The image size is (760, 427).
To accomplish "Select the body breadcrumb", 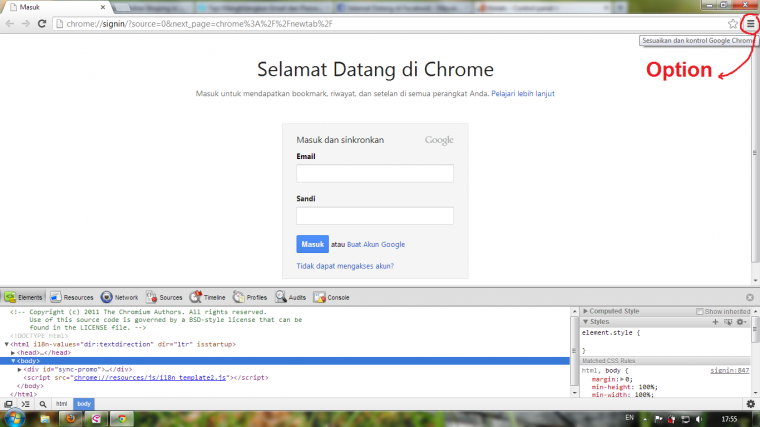I will [x=84, y=404].
